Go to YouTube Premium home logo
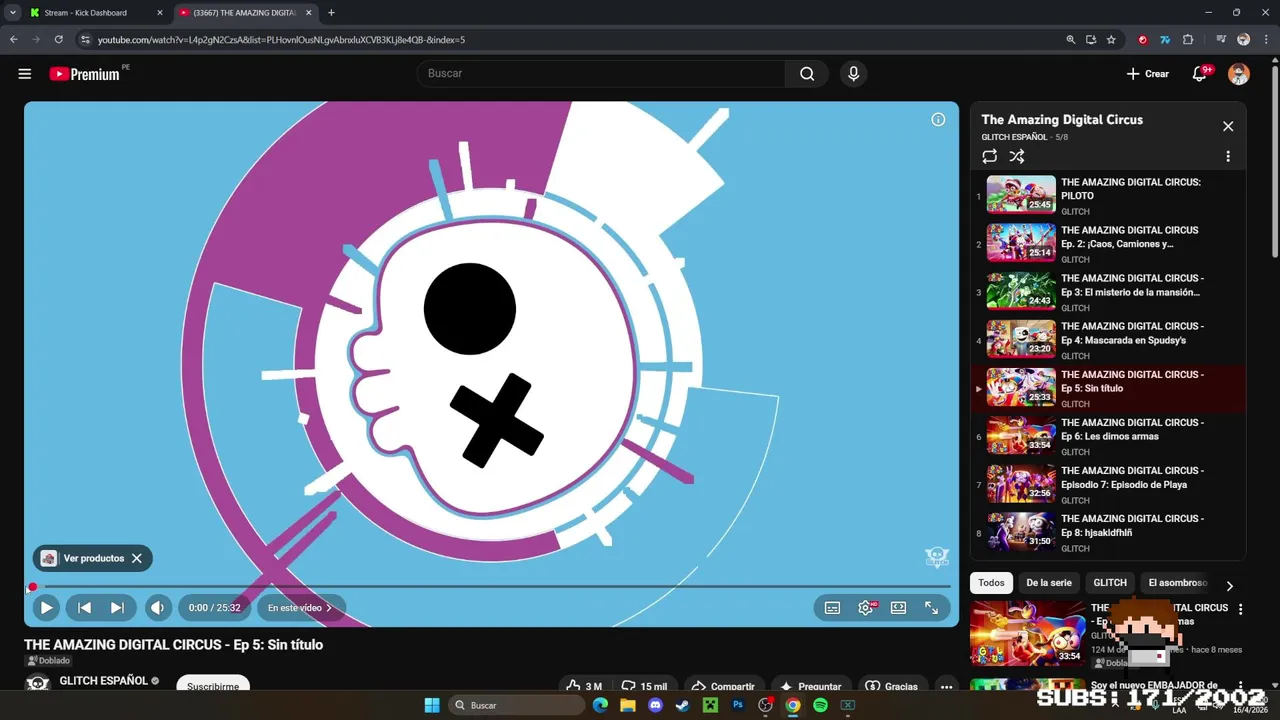Image resolution: width=1280 pixels, height=720 pixels. [x=84, y=74]
